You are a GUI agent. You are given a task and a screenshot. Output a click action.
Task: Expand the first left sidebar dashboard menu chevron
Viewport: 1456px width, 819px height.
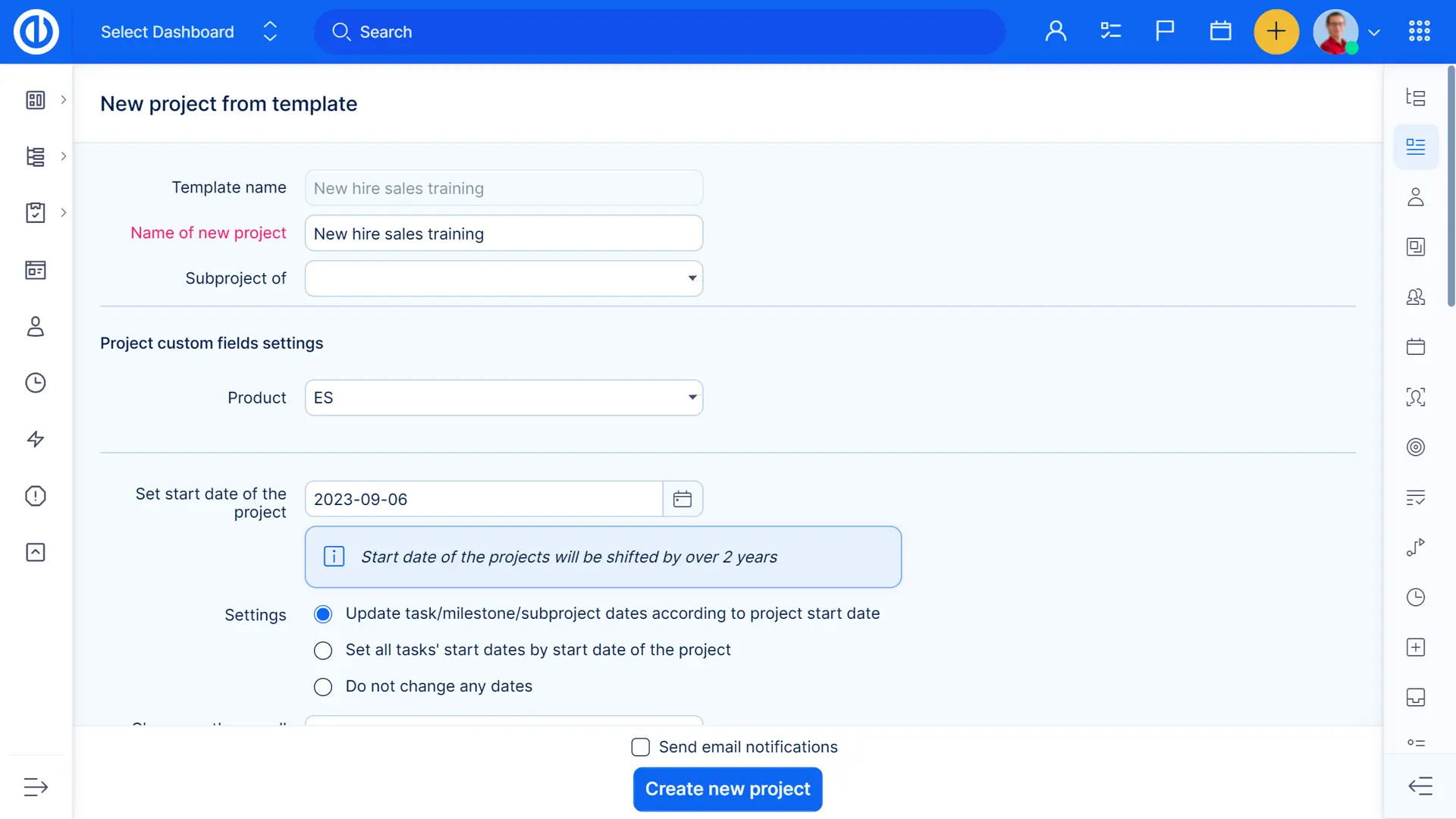[64, 99]
